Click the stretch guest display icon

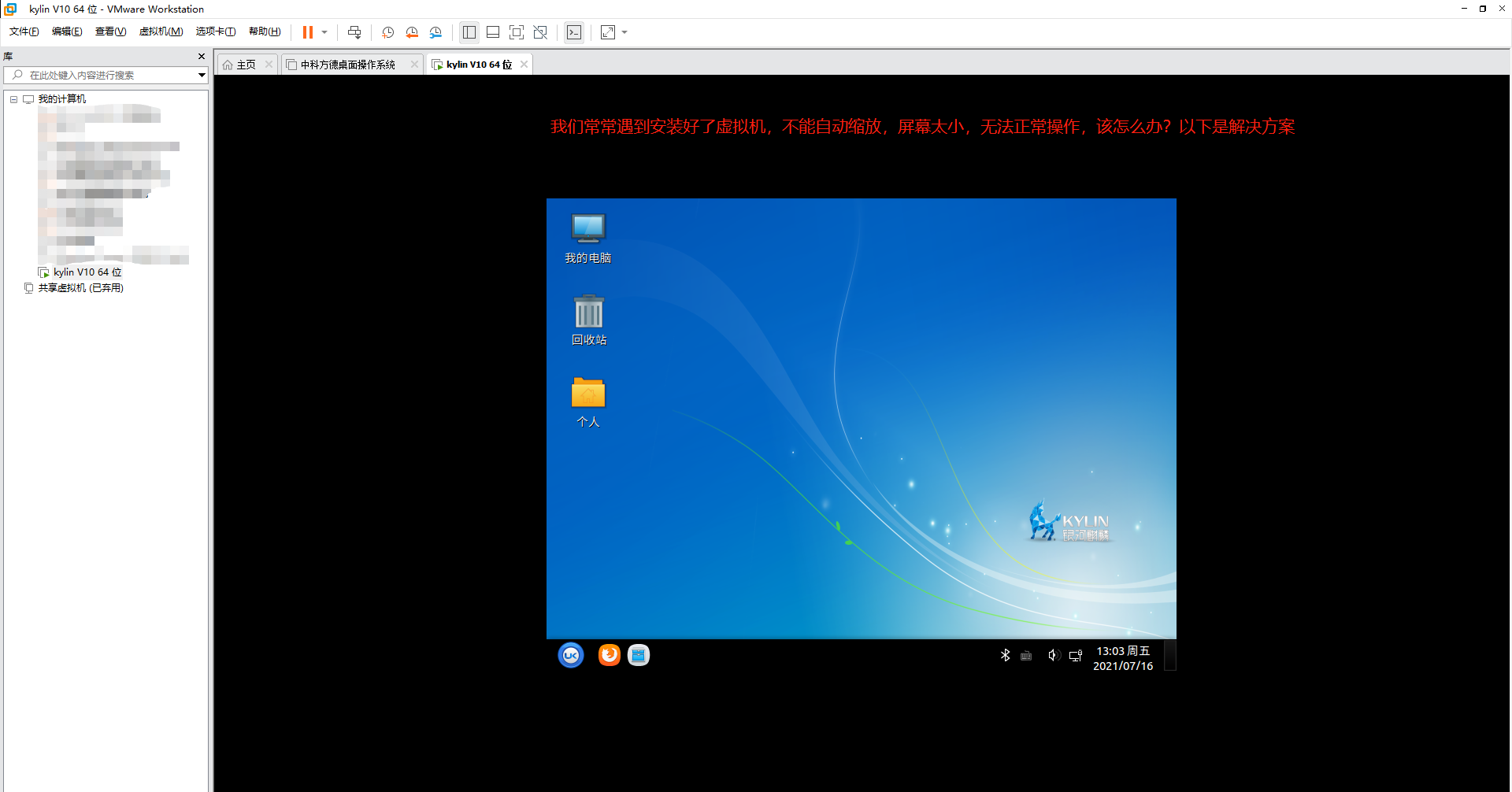[x=608, y=32]
